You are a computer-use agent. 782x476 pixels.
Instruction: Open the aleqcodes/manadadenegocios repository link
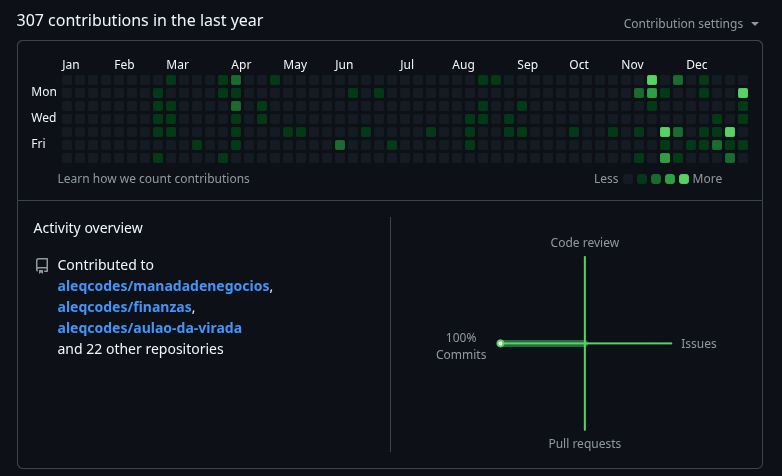(163, 286)
